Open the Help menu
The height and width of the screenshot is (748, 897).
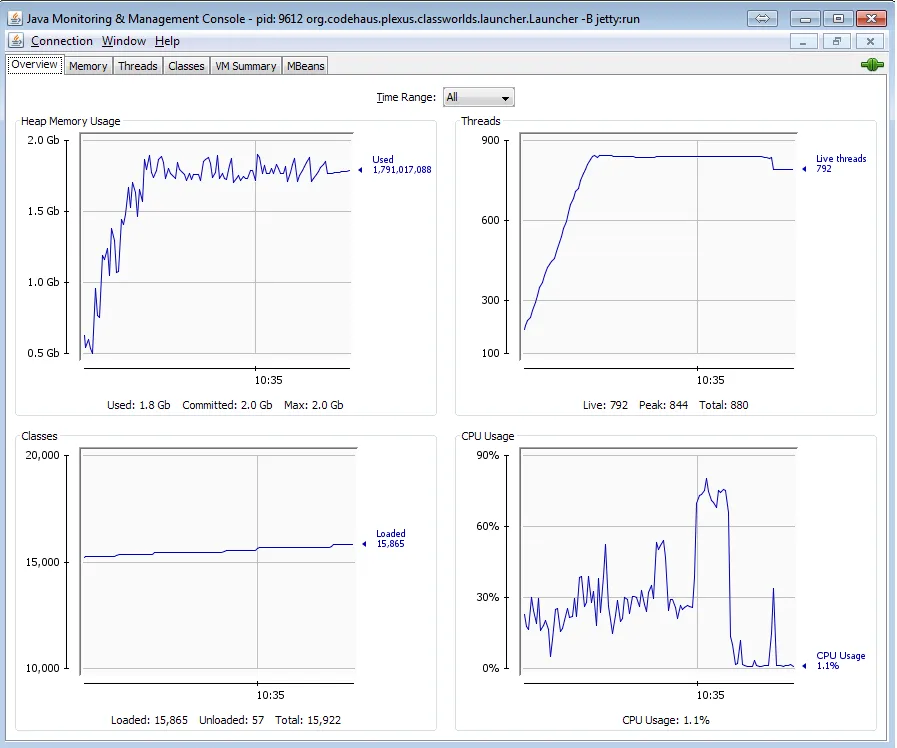coord(167,41)
